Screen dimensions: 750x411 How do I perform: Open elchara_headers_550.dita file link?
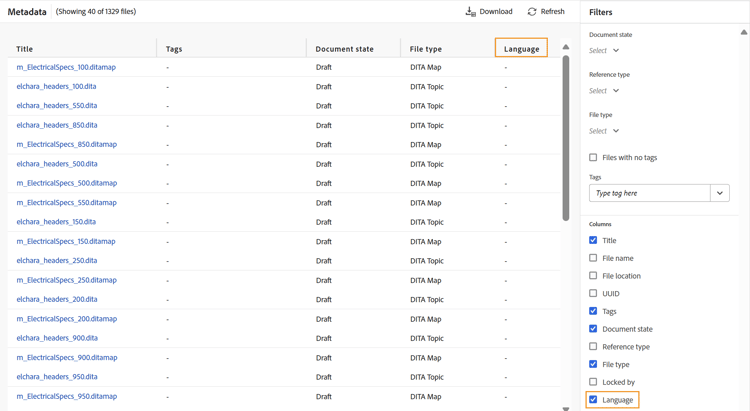tap(57, 106)
